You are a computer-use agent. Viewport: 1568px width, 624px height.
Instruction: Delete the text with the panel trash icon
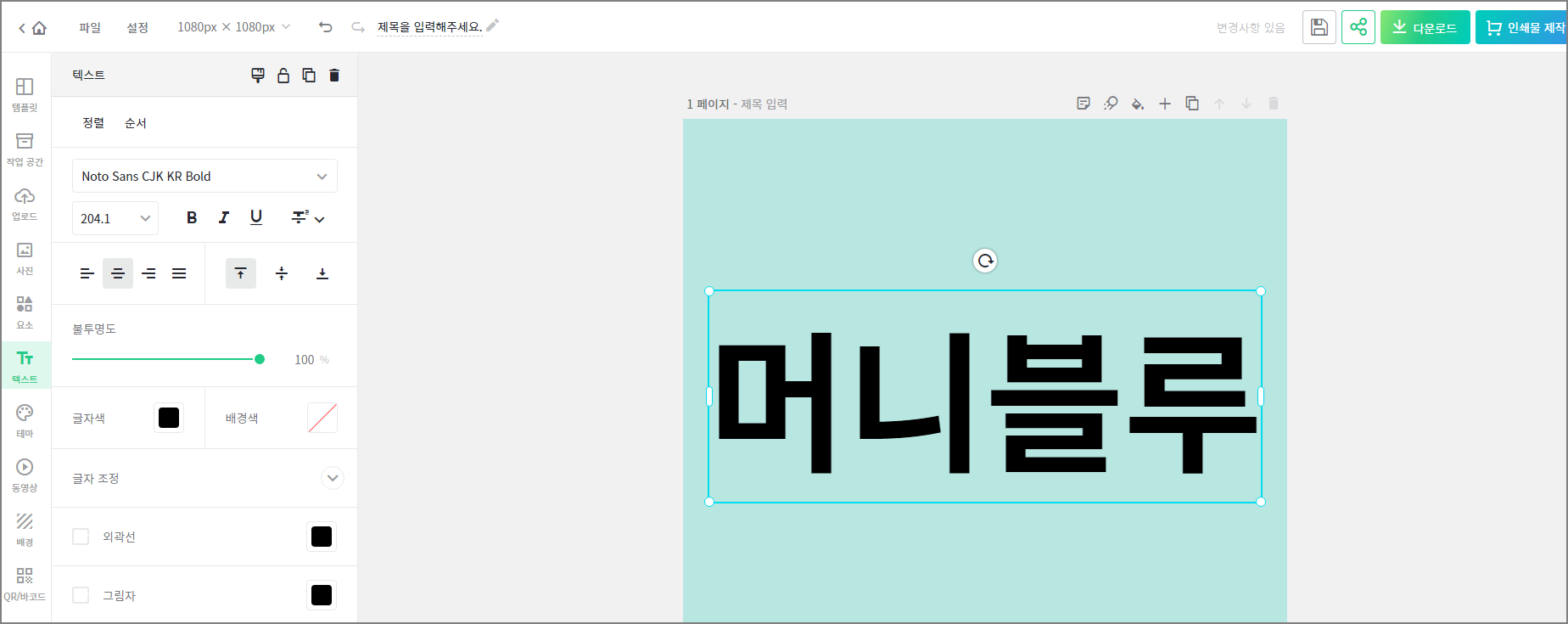pos(334,76)
